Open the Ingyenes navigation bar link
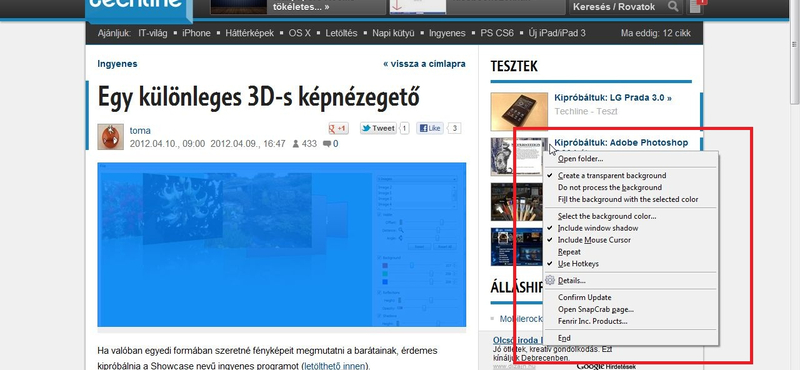This screenshot has width=800, height=370. pos(447,33)
